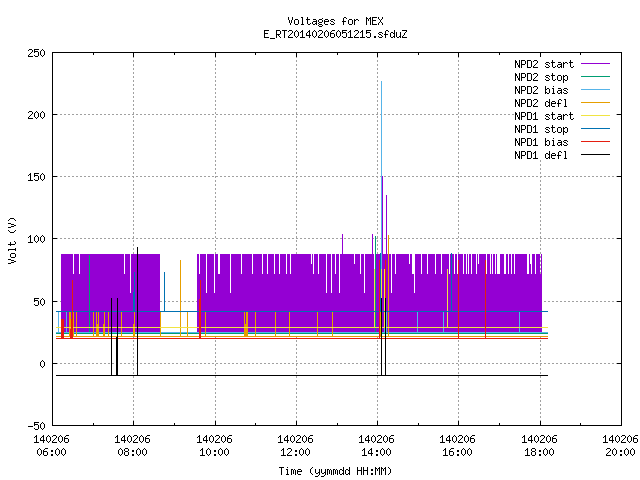Viewport: 640px width, 480px height.
Task: Click the 'NPD1 start' legend label
Action: point(544,116)
